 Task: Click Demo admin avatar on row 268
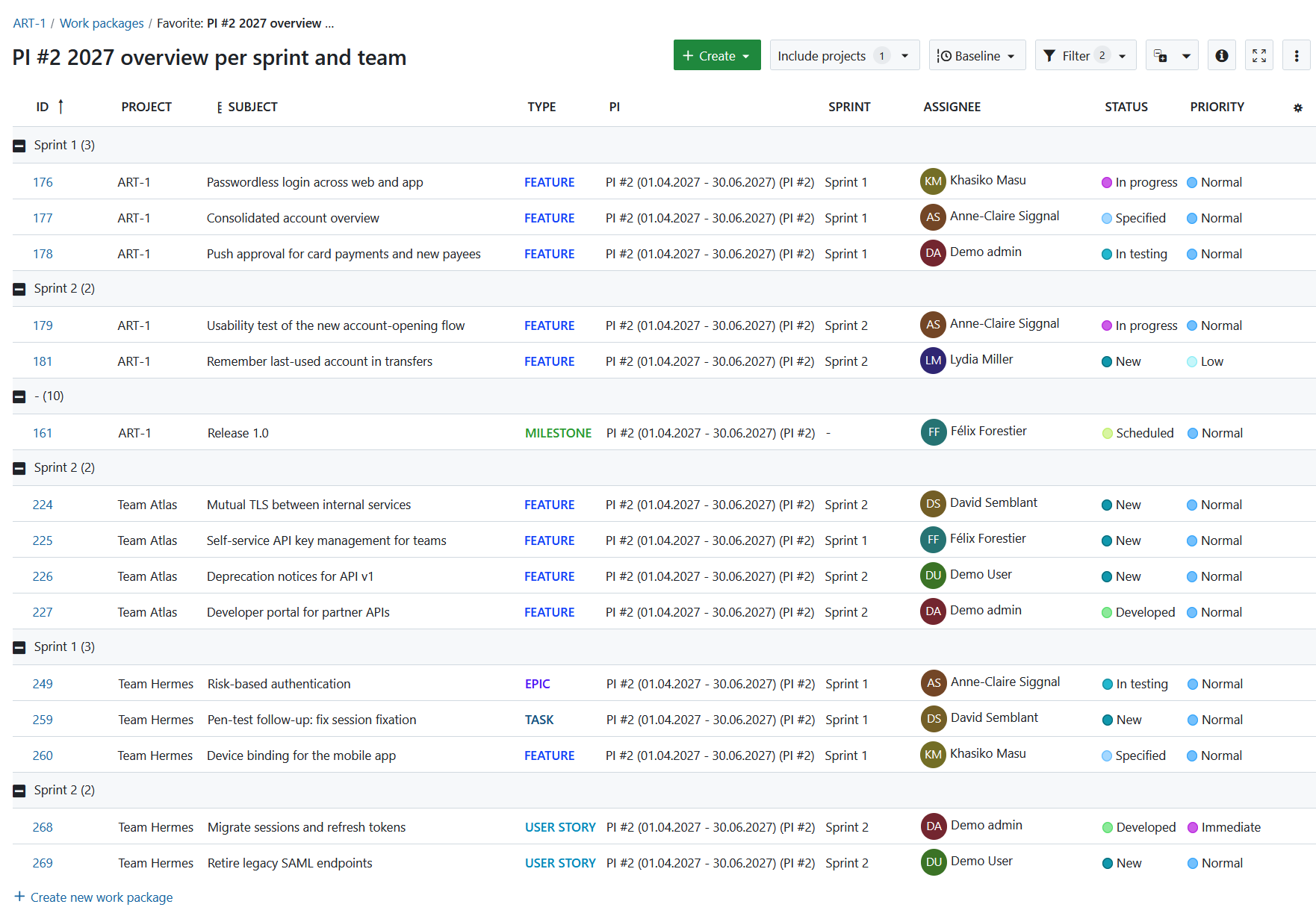click(x=934, y=826)
